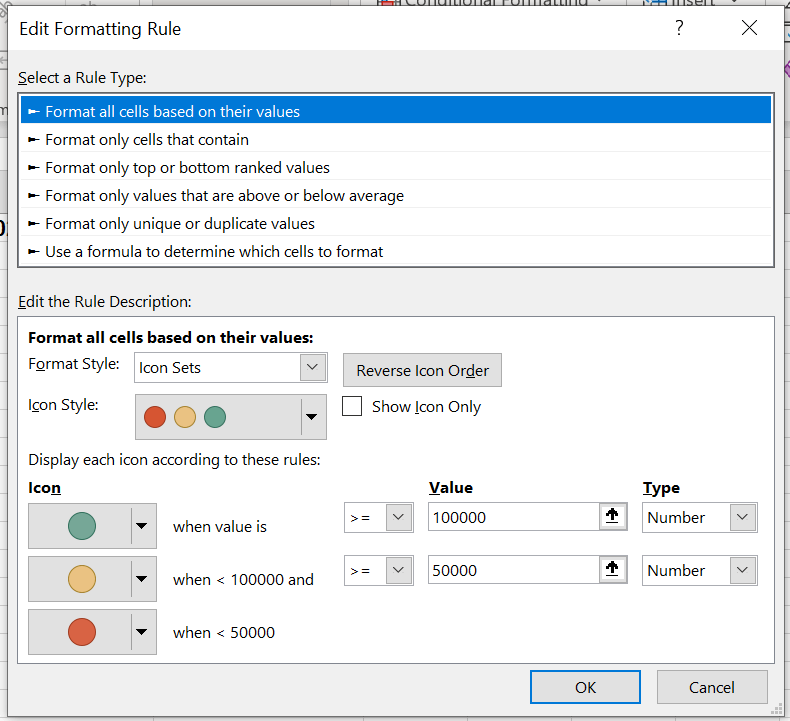790x721 pixels.
Task: Confirm the rule with OK button
Action: (x=585, y=687)
